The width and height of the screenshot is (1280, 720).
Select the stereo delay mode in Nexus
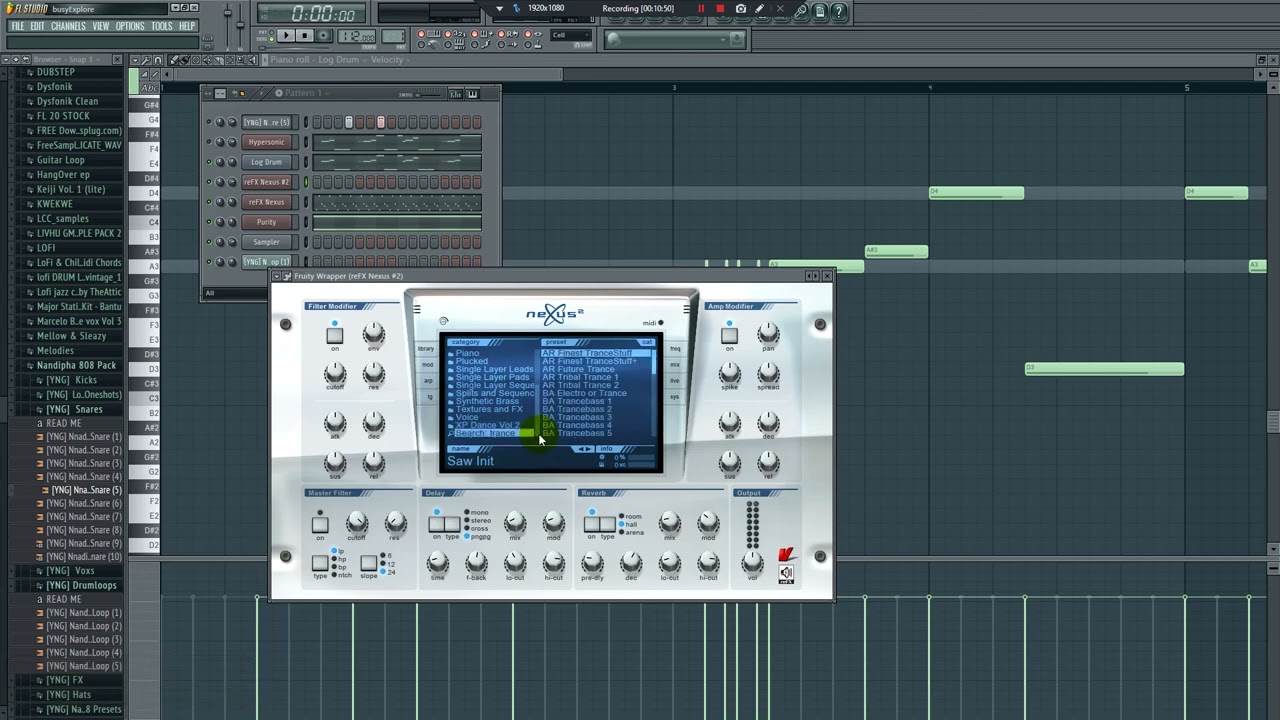click(476, 521)
